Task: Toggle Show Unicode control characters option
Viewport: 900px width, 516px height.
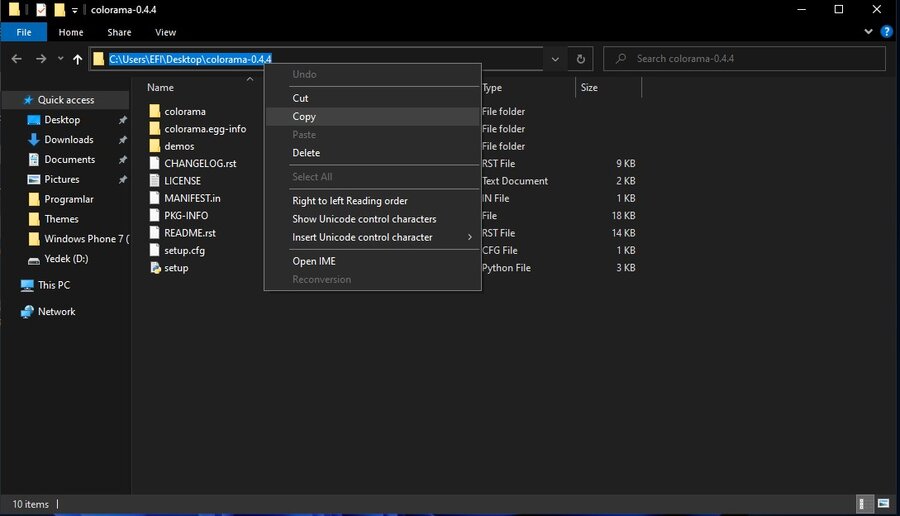Action: point(364,219)
